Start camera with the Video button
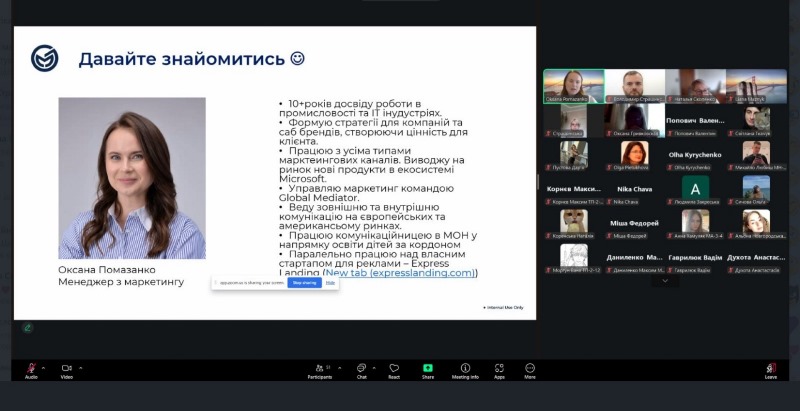Screen dimensions: 800x411 click(x=66, y=371)
